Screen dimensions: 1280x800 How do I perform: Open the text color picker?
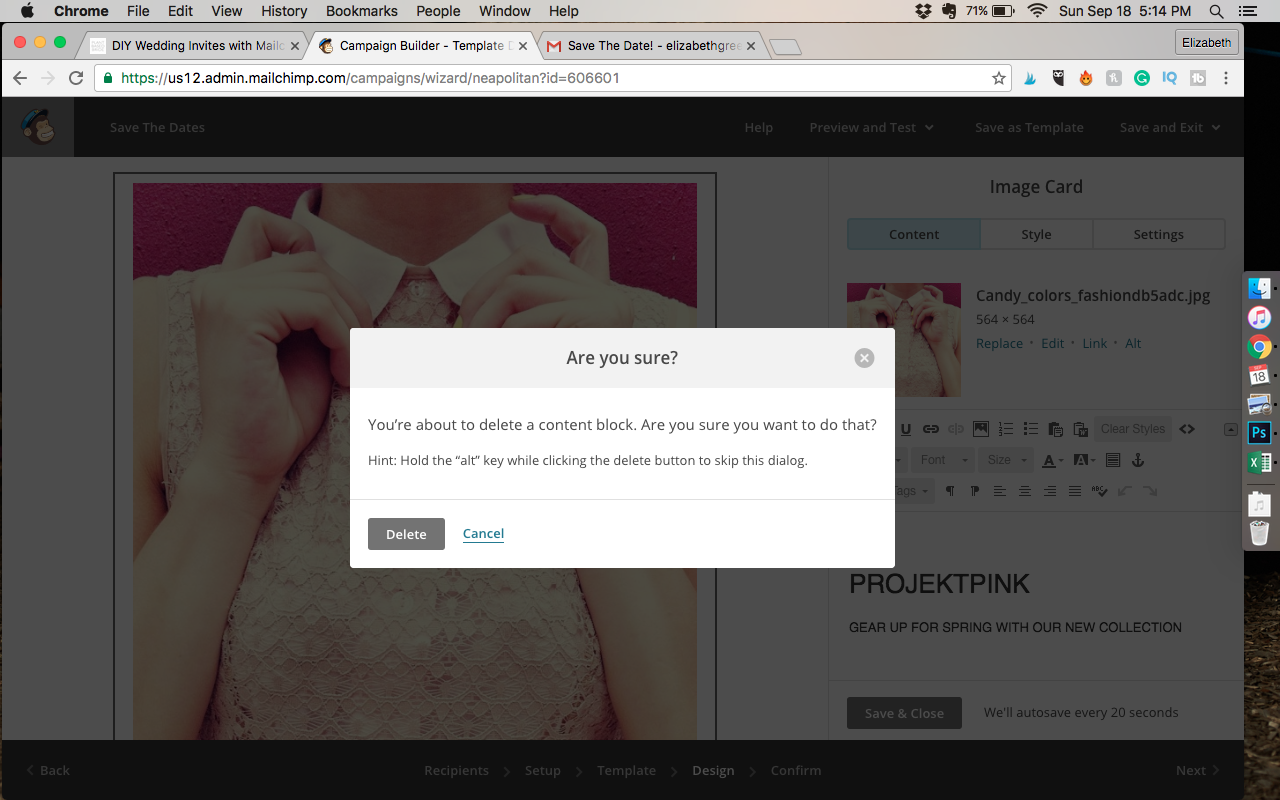pos(1053,460)
